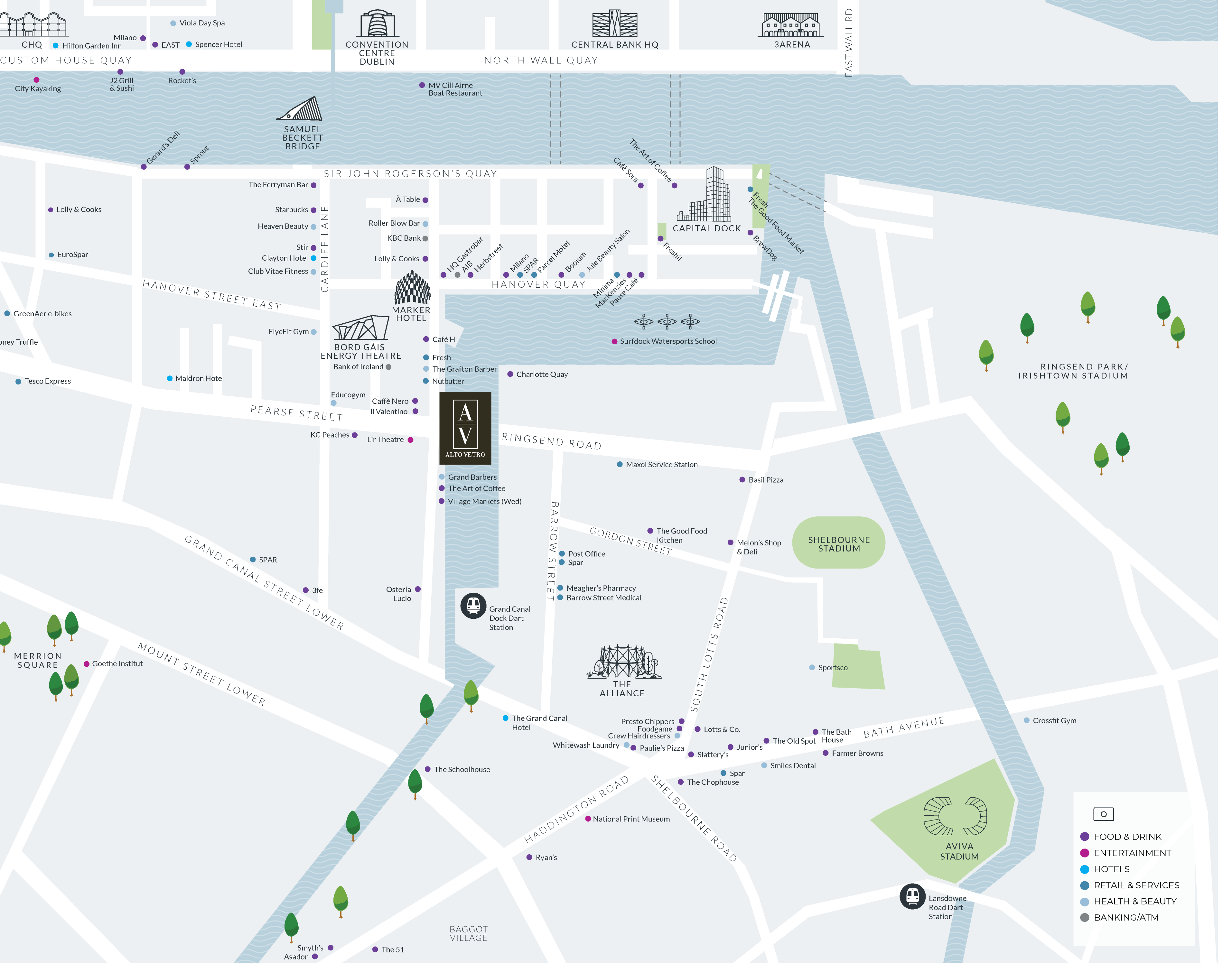Image resolution: width=1232 pixels, height=964 pixels.
Task: Click the Village Markets (Wed) label
Action: pyautogui.click(x=490, y=507)
